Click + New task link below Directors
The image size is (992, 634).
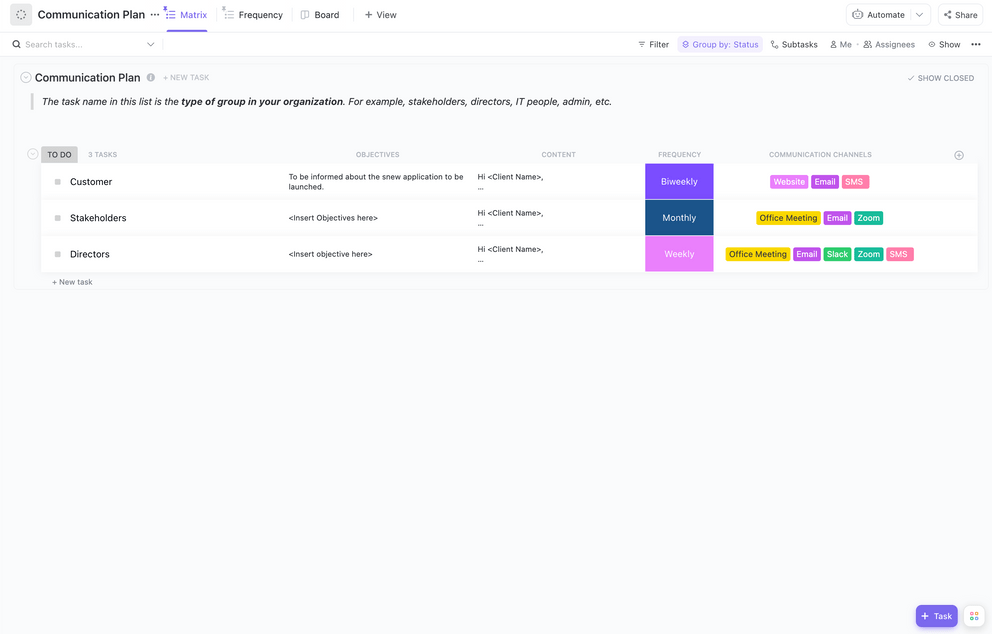(x=72, y=282)
